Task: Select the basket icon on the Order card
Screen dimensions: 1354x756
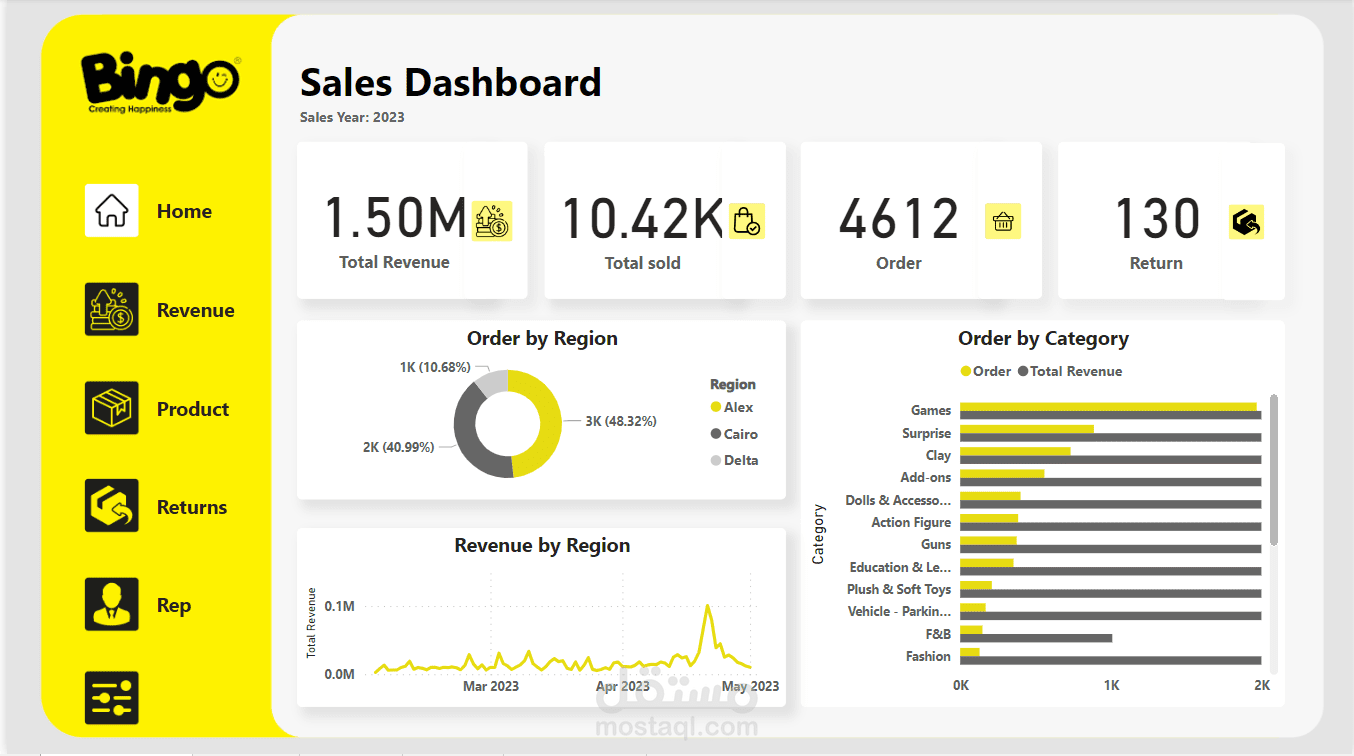Action: [x=1005, y=220]
